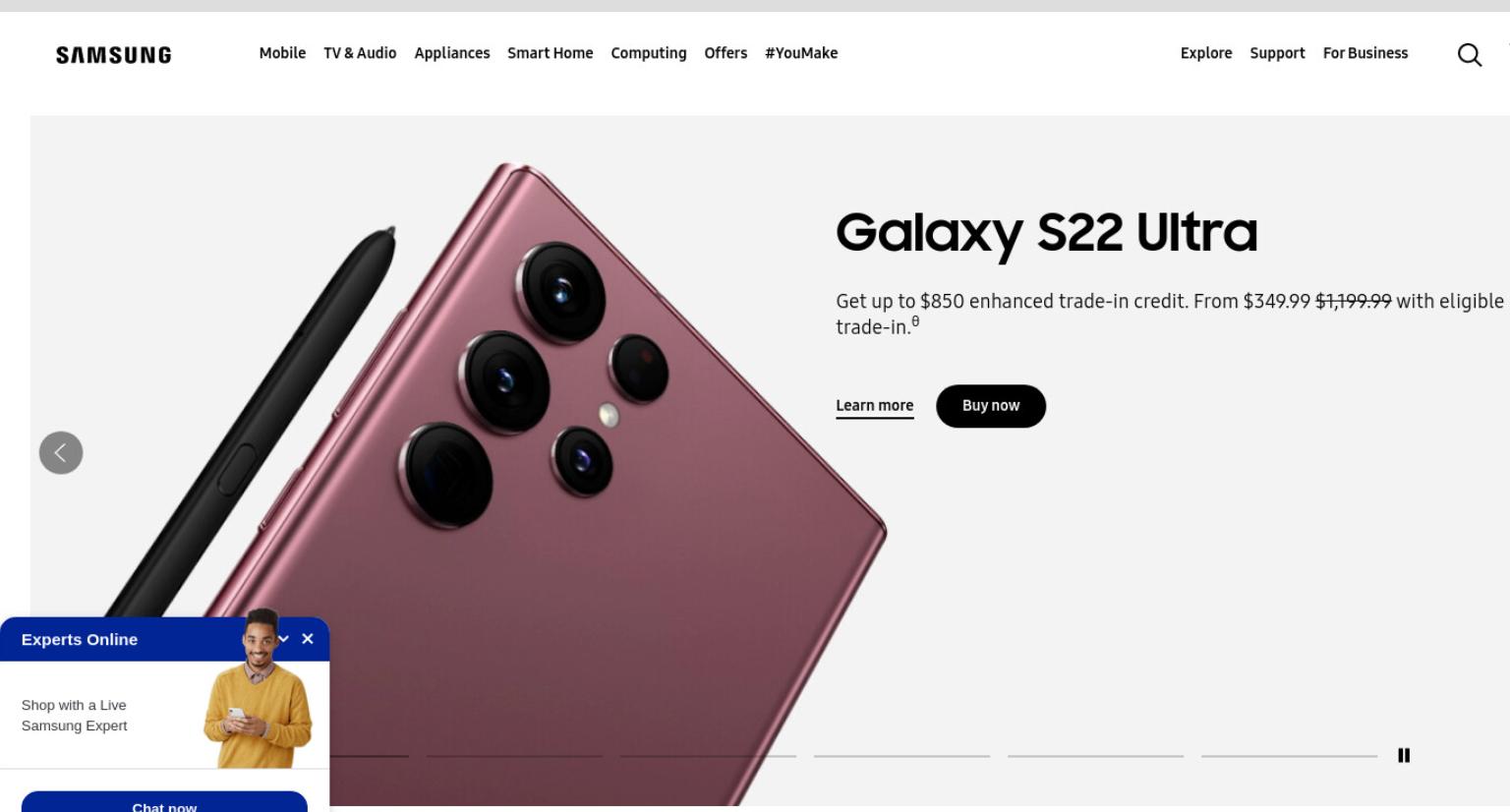1510x812 pixels.
Task: Minimize the Experts Online chat widget
Action: (x=284, y=639)
